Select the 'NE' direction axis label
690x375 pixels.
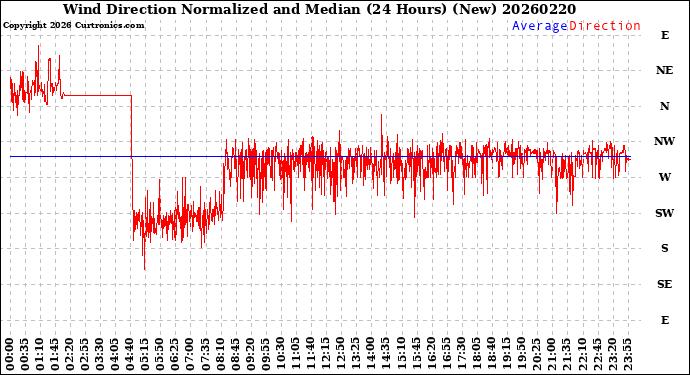coord(664,70)
